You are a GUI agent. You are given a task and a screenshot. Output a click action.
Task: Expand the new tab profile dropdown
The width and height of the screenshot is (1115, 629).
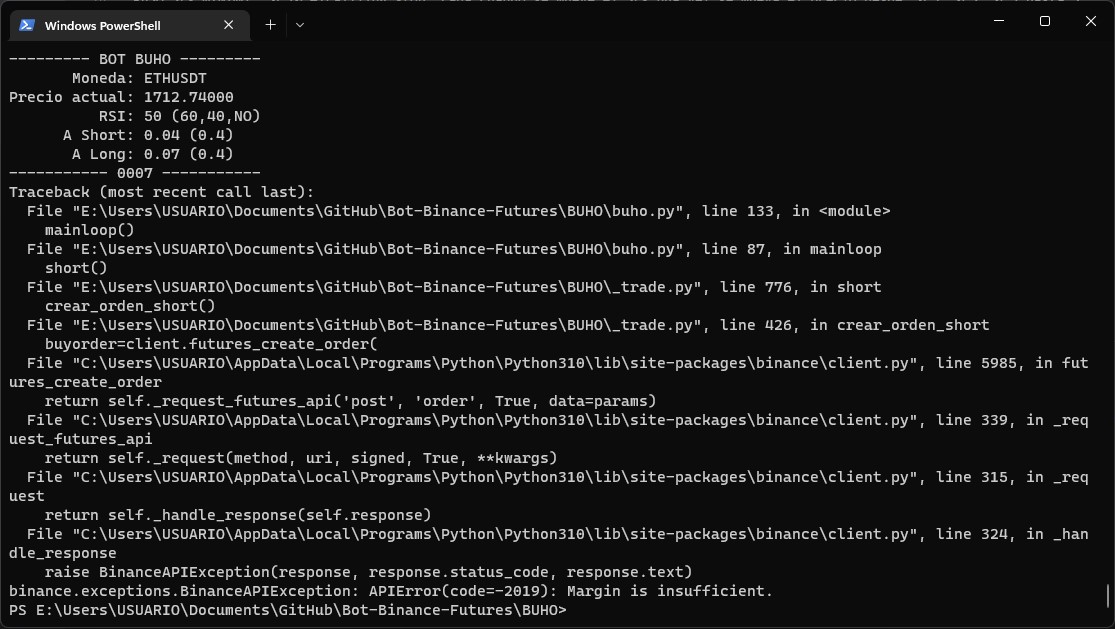299,25
